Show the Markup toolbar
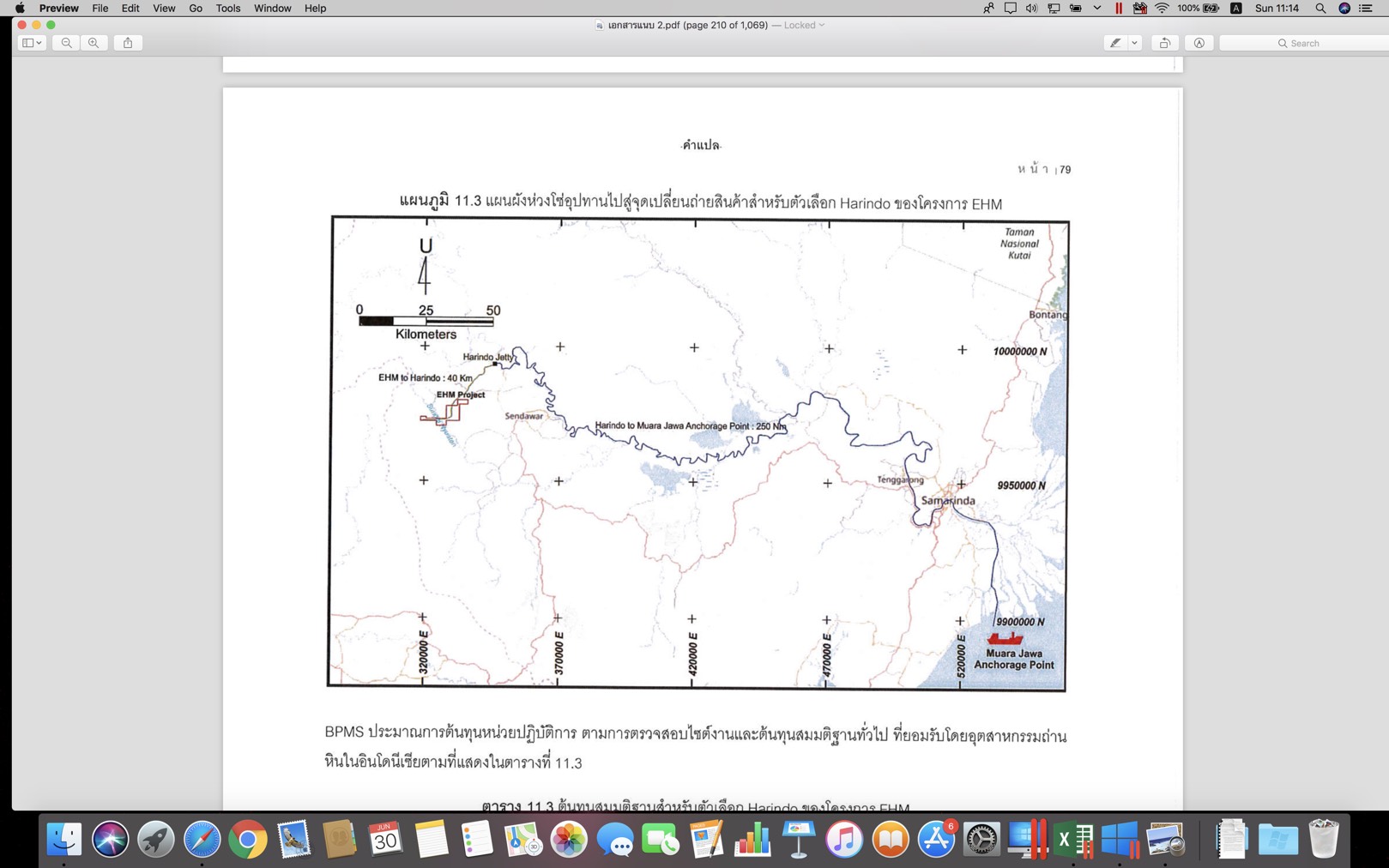 [x=1199, y=43]
